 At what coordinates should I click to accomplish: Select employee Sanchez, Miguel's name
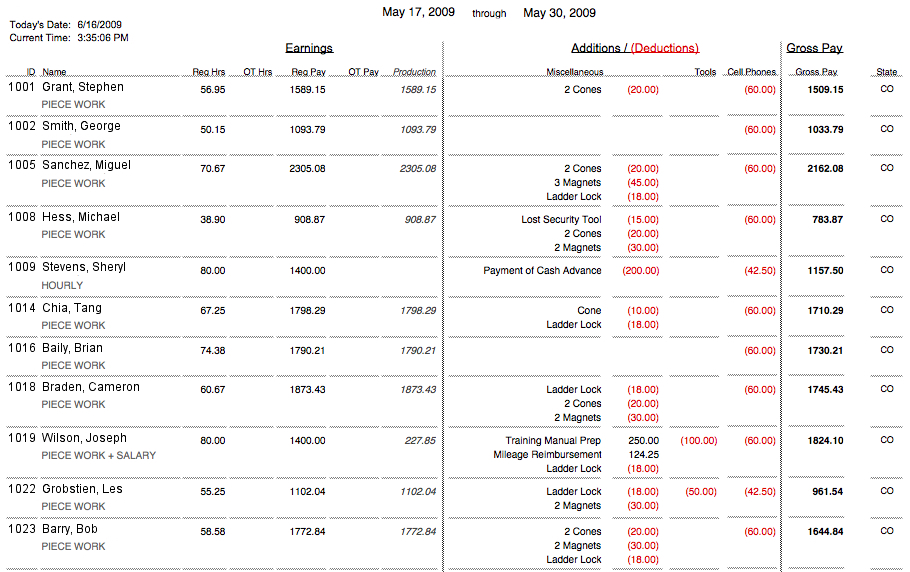[86, 165]
